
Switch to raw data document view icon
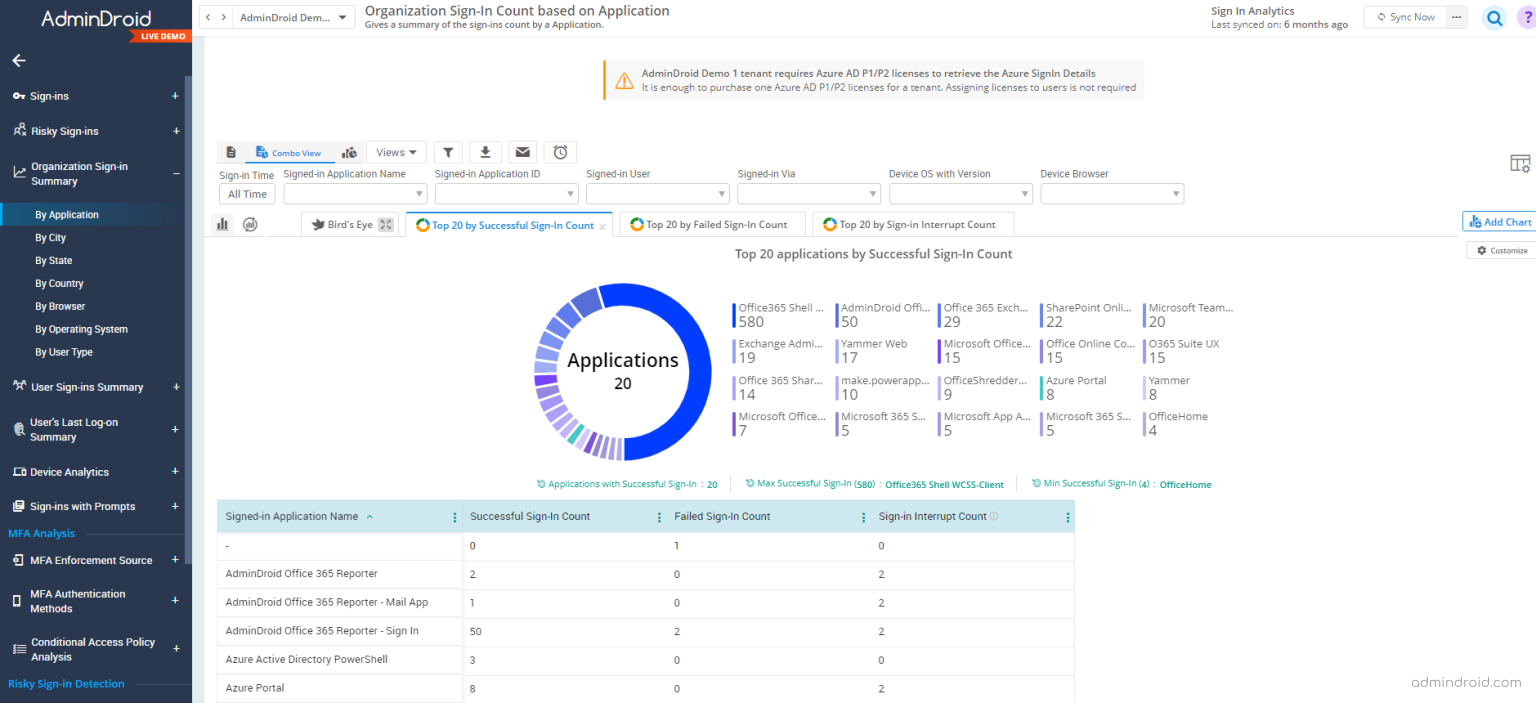(231, 152)
